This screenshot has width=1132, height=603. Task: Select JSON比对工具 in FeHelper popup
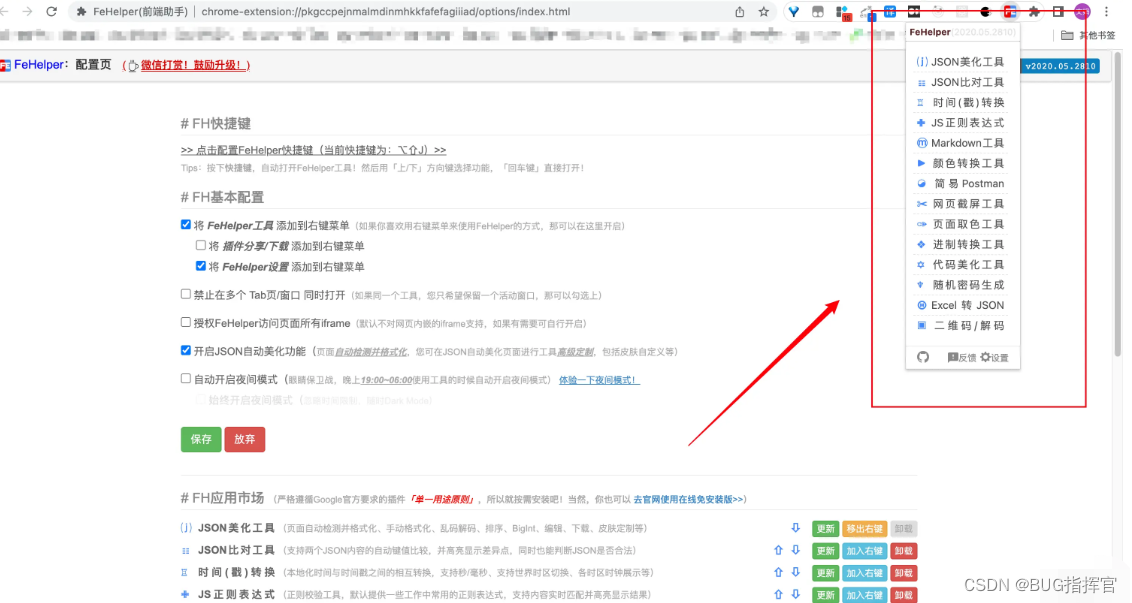[961, 82]
